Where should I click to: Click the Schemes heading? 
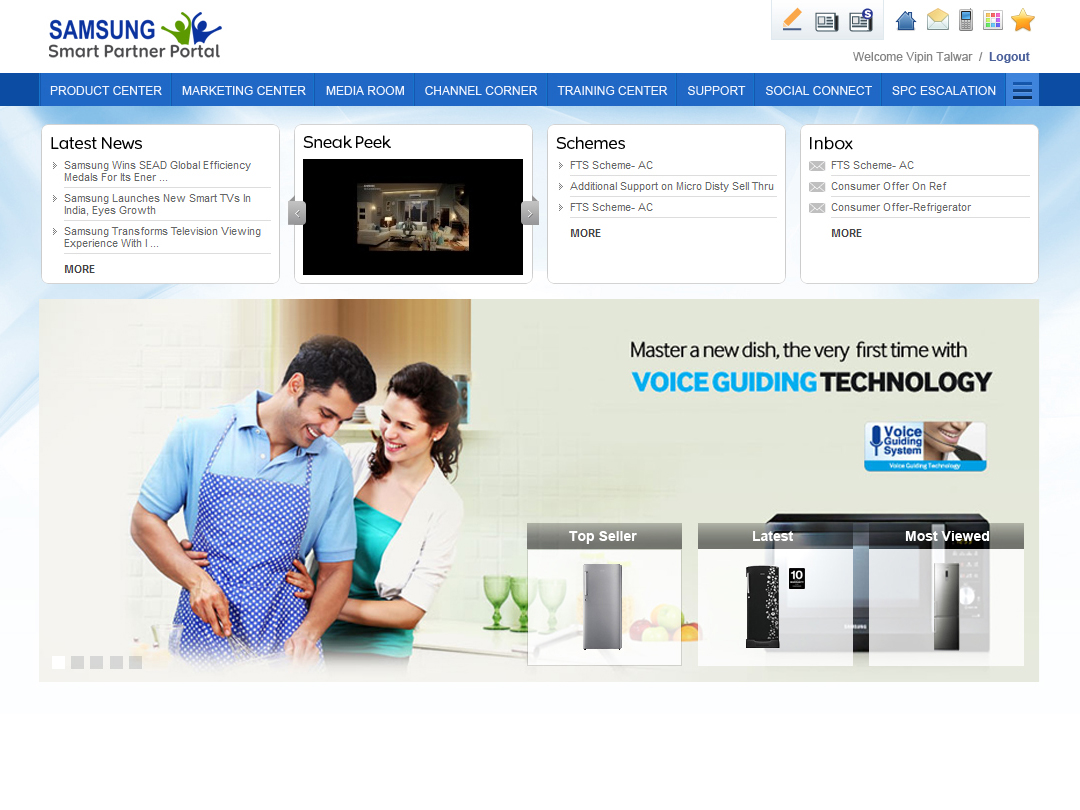[590, 143]
